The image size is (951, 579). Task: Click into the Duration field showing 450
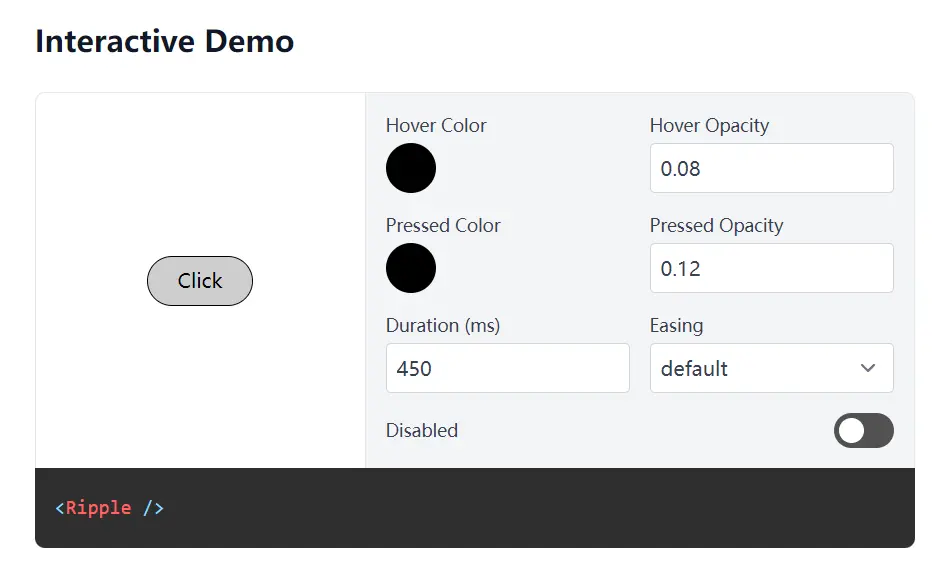pos(507,368)
